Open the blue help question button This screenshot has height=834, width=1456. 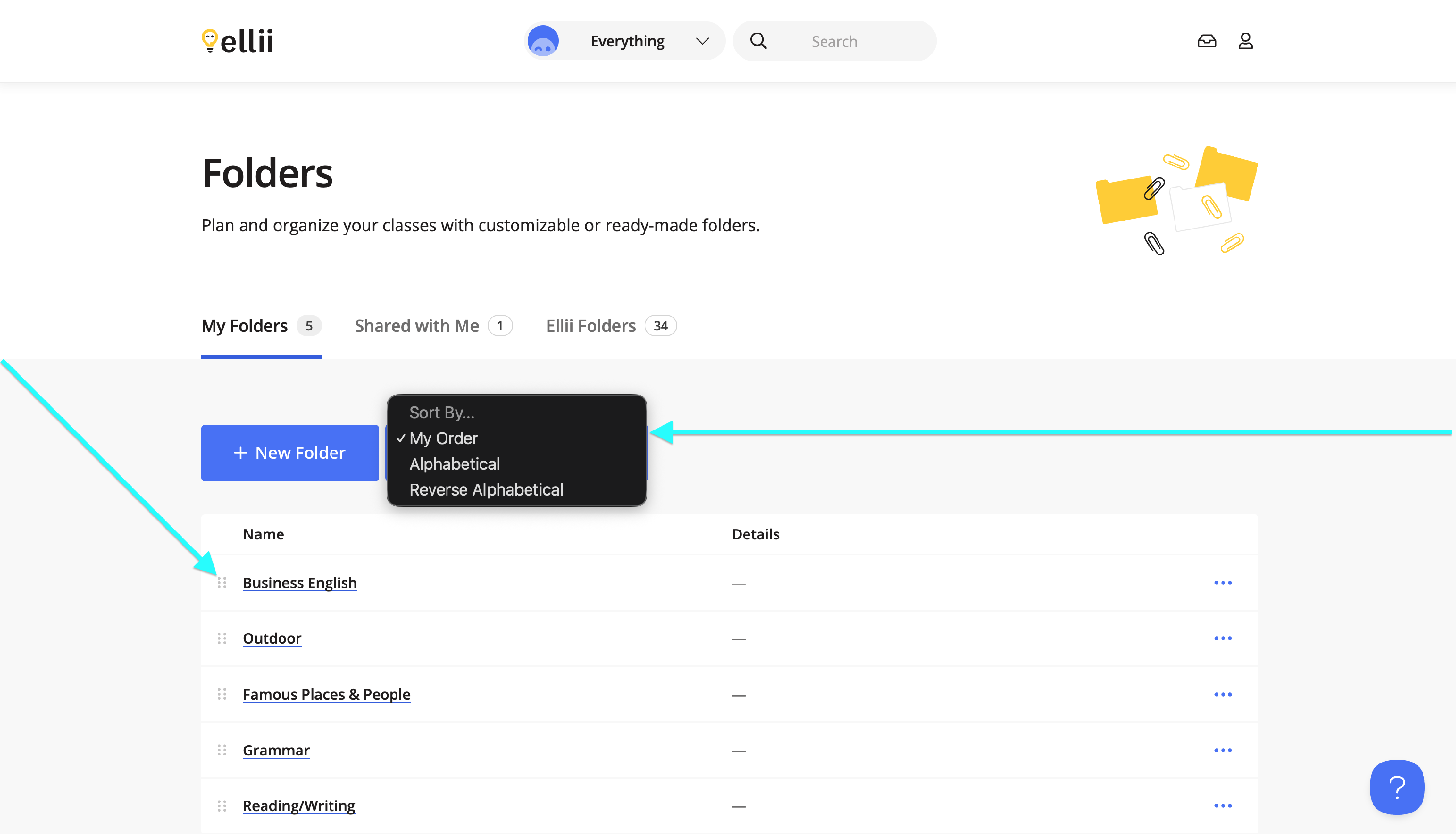[1396, 787]
